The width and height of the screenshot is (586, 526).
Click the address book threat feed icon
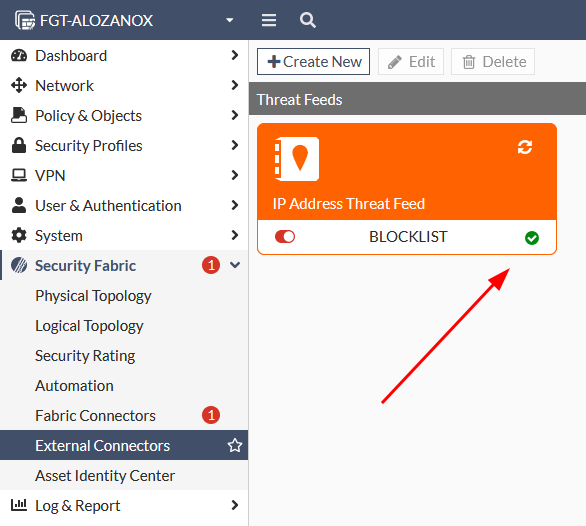click(x=297, y=159)
